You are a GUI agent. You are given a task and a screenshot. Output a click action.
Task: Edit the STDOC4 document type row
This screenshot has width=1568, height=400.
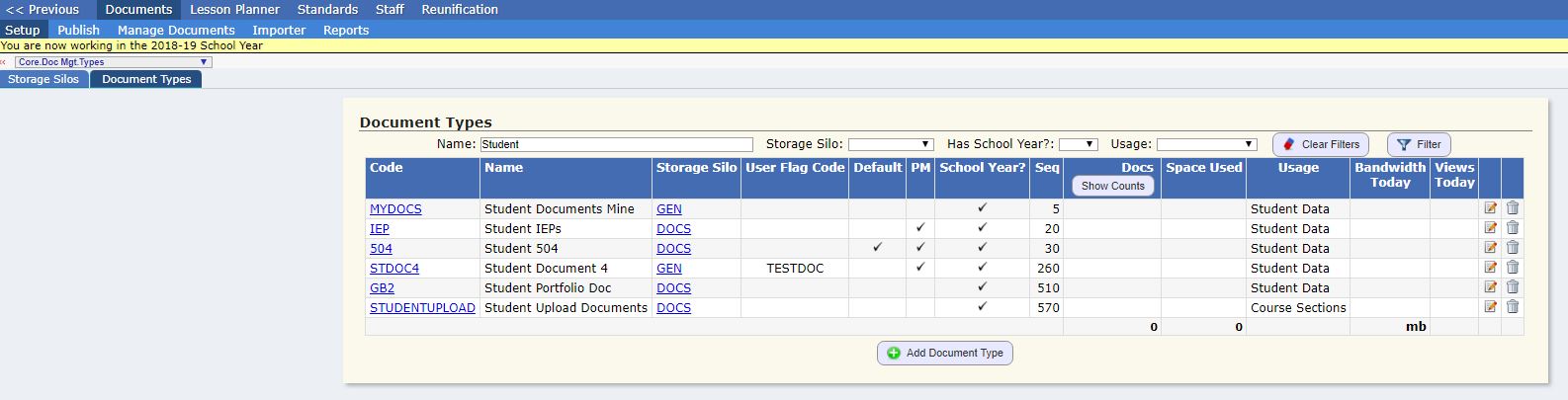tap(1490, 268)
